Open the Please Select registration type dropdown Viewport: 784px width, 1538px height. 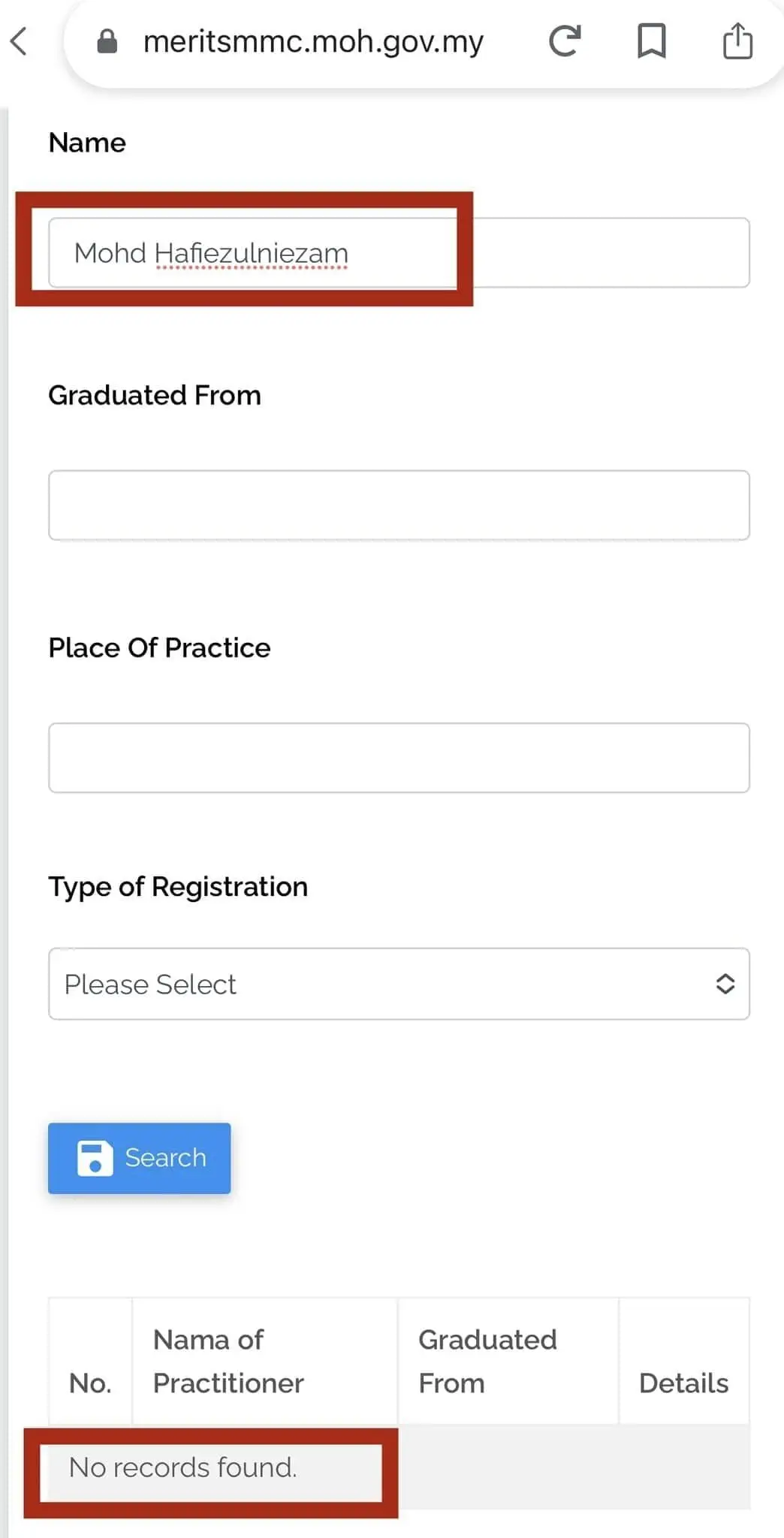[398, 984]
